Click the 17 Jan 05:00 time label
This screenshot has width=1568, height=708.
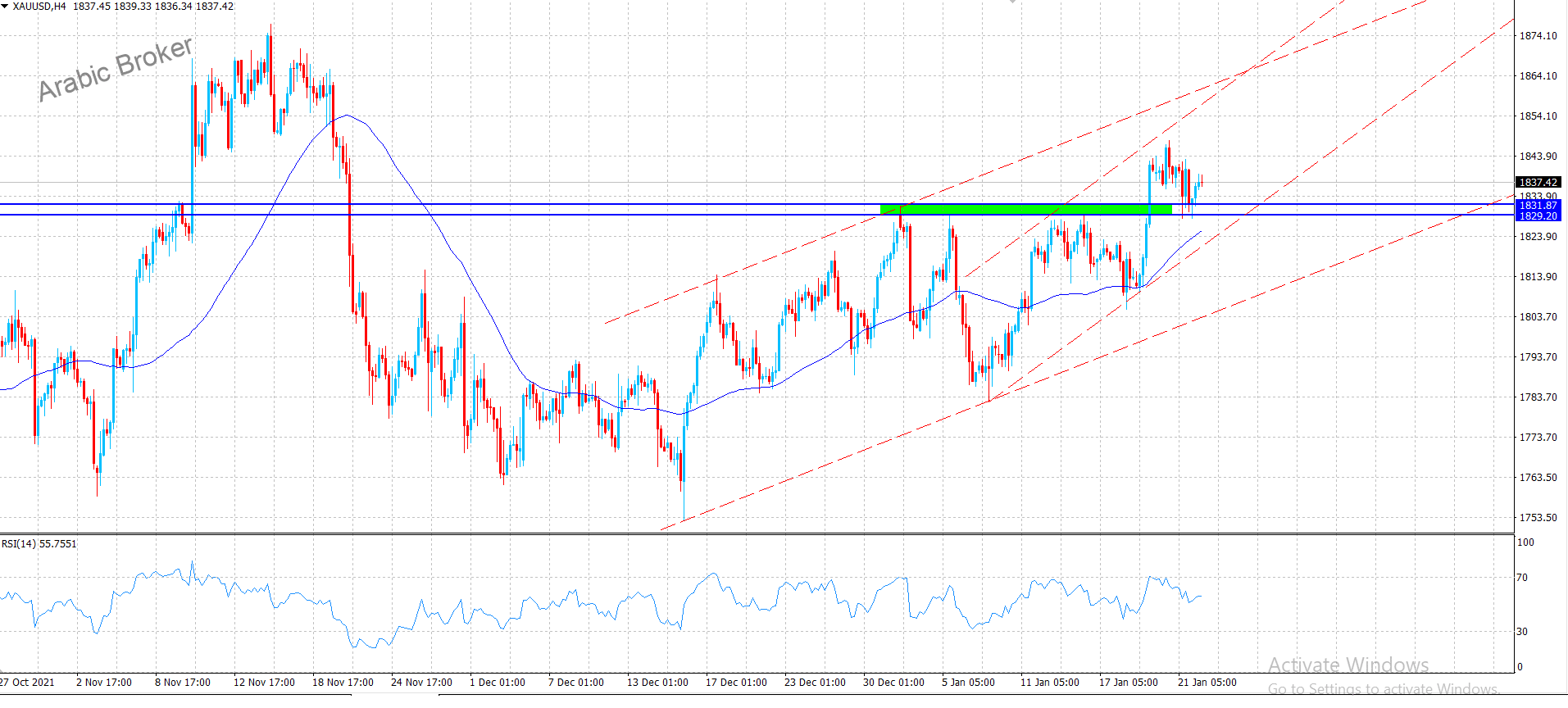click(1128, 683)
